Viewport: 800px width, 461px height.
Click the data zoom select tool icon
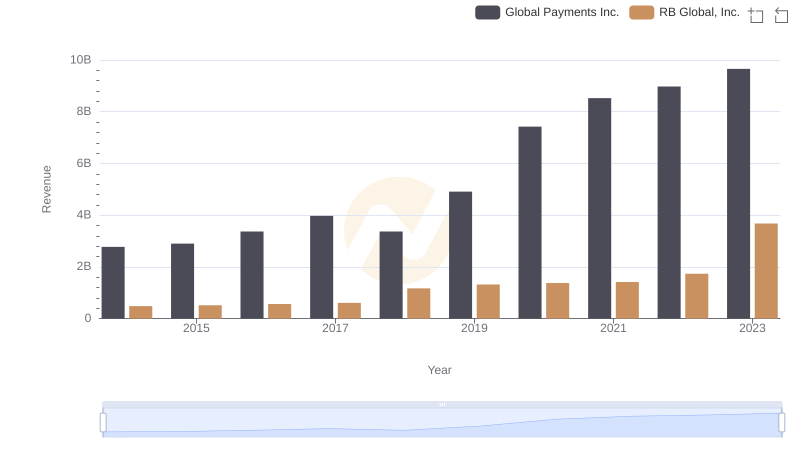[x=756, y=15]
